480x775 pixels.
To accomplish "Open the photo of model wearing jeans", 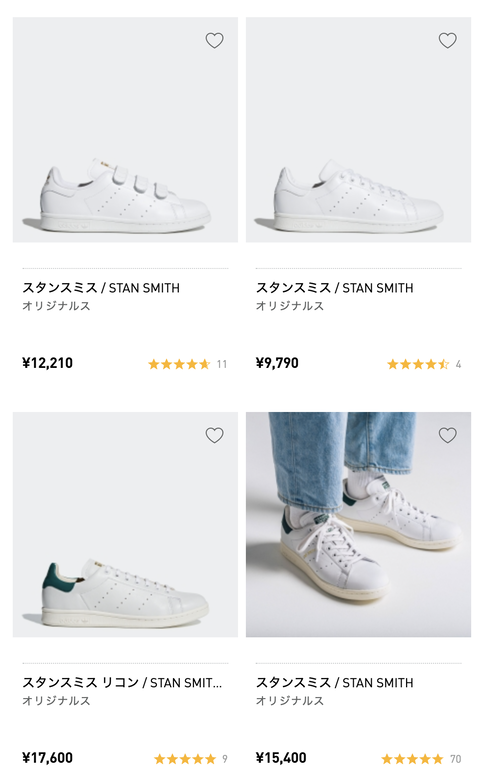I will pyautogui.click(x=358, y=524).
